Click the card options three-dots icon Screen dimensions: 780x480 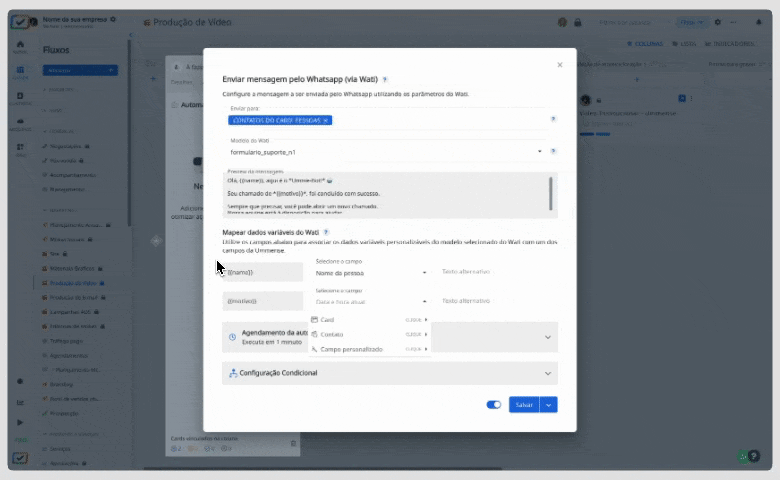pyautogui.click(x=691, y=98)
